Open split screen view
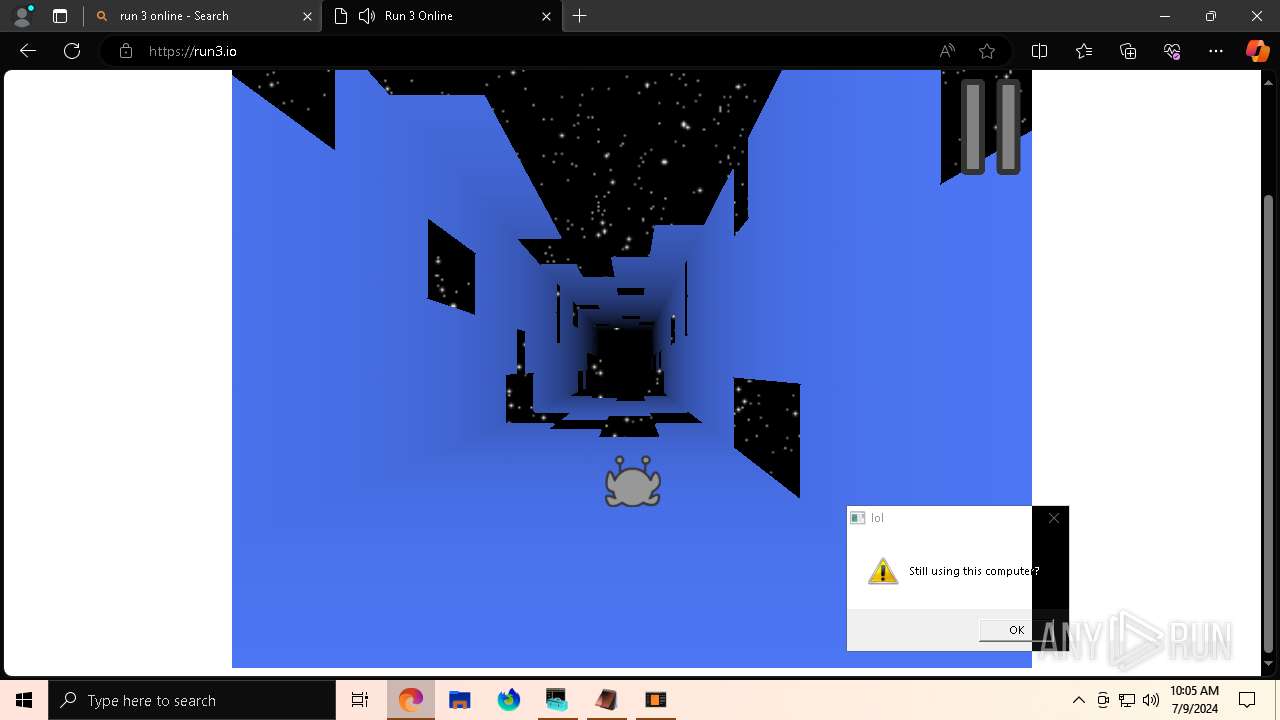Image resolution: width=1280 pixels, height=720 pixels. coord(1039,51)
